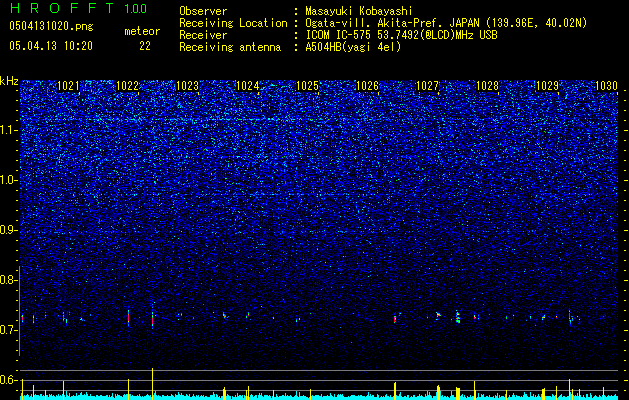629x400 pixels.
Task: Click the Receiving Location field label
Action: [233, 23]
